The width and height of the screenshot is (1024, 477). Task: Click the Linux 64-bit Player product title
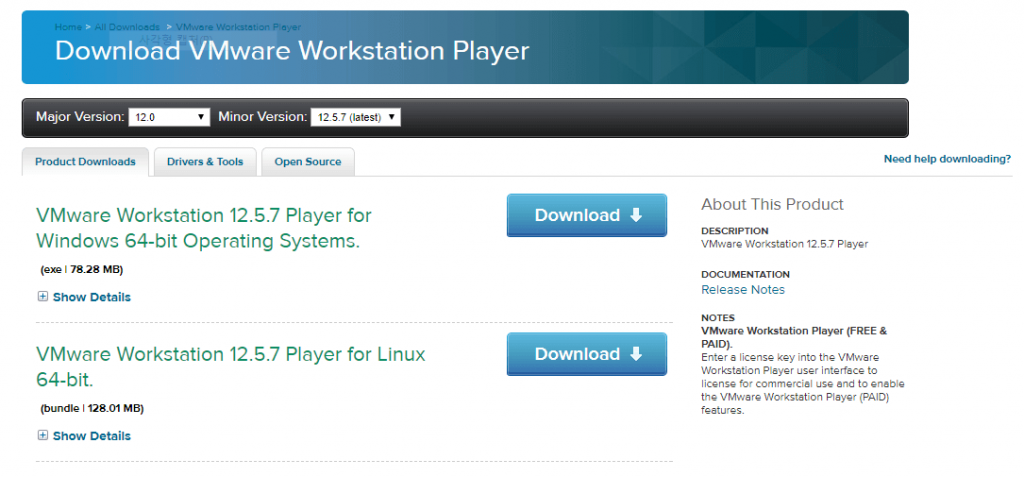[x=230, y=367]
